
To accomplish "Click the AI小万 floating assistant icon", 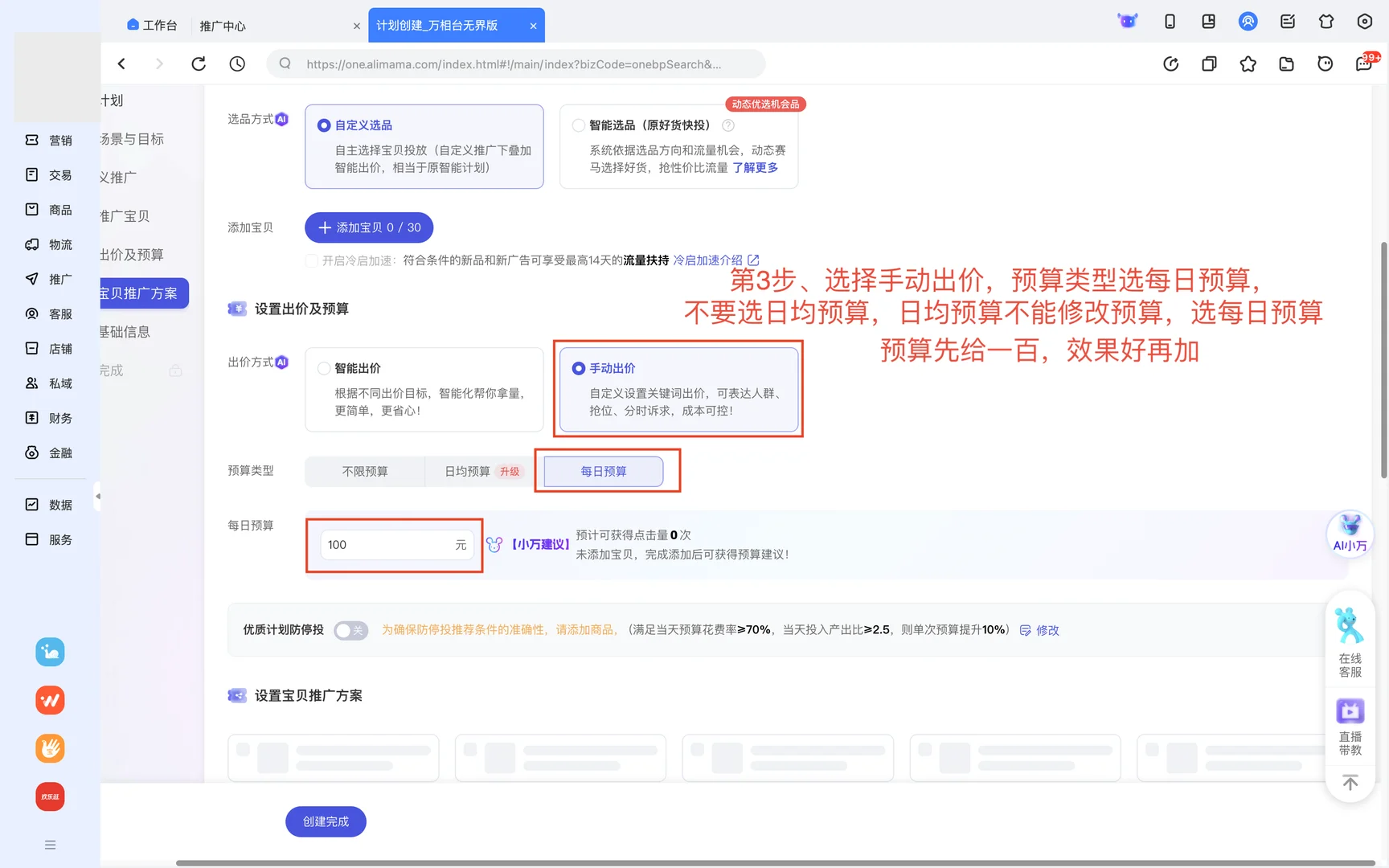I will pyautogui.click(x=1350, y=533).
